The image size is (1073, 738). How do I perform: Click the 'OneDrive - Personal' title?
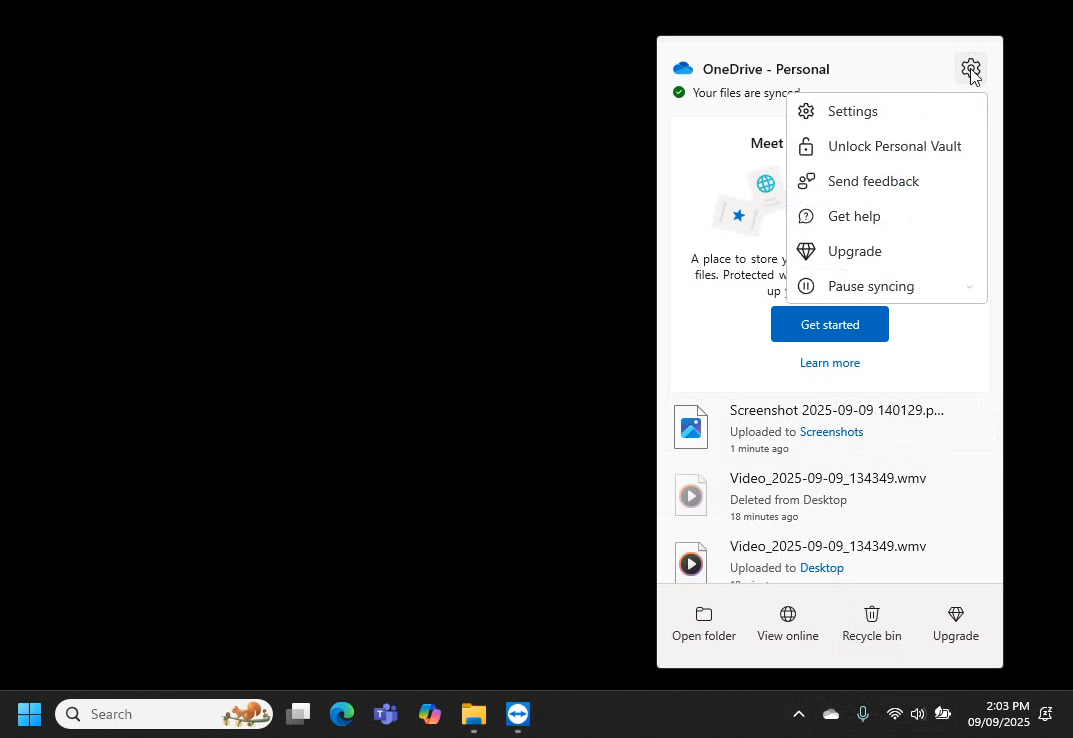click(766, 69)
